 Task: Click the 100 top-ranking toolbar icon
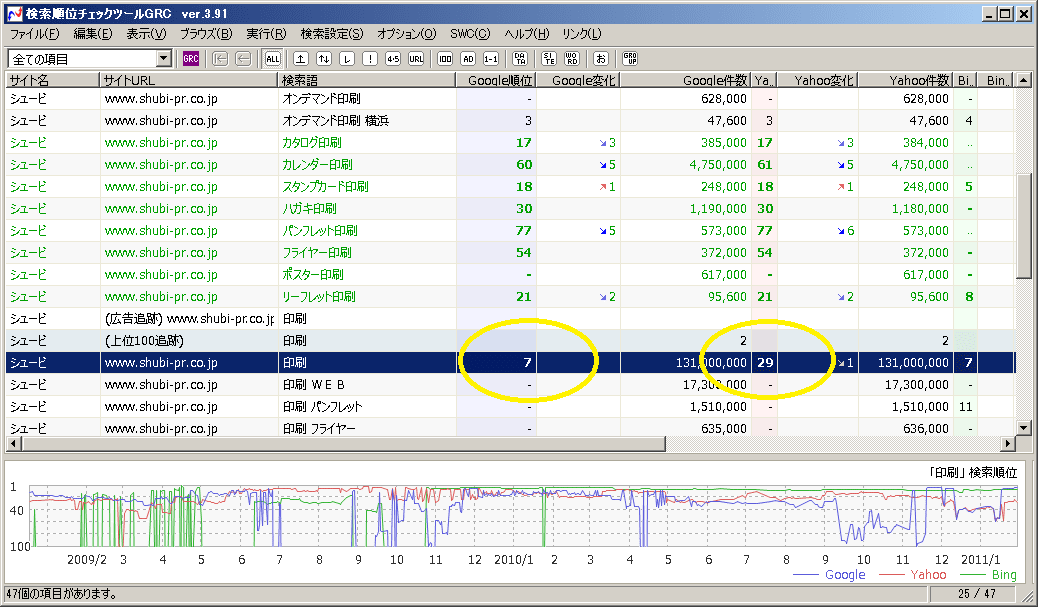[x=445, y=59]
